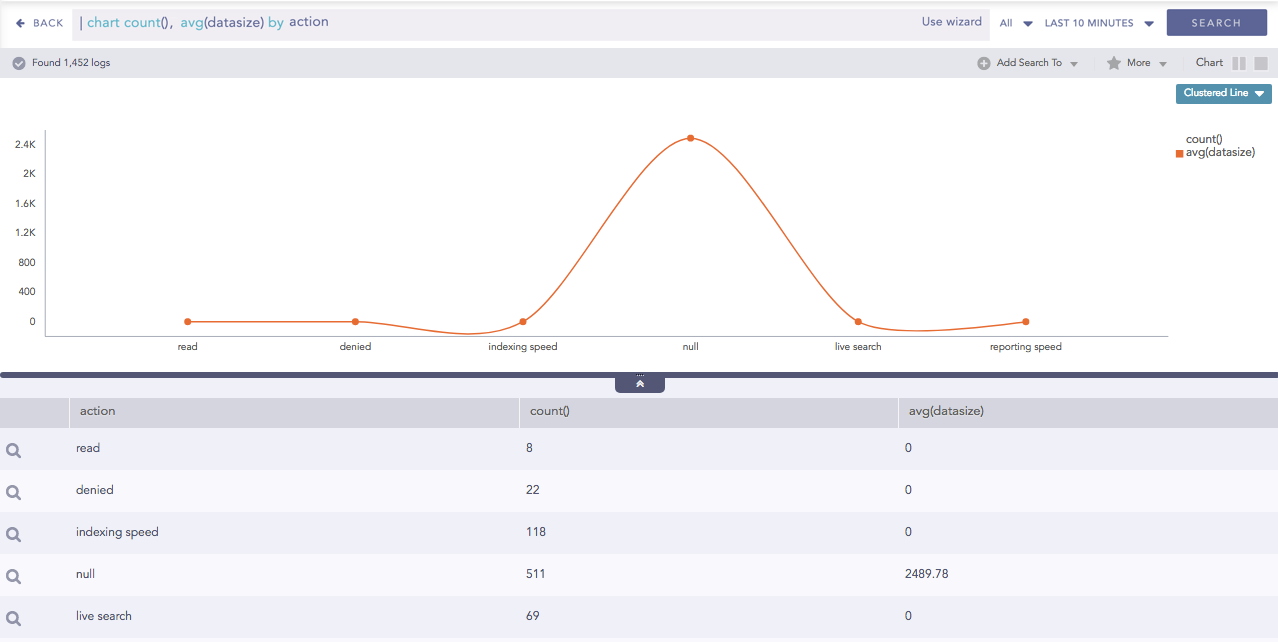1278x642 pixels.
Task: Click the star icon next to More
Action: click(1115, 62)
